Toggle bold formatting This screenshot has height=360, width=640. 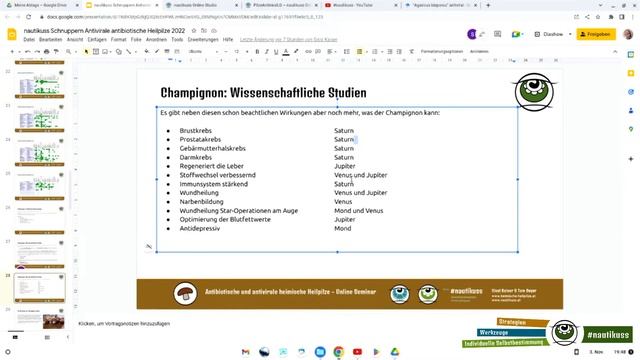[257, 51]
